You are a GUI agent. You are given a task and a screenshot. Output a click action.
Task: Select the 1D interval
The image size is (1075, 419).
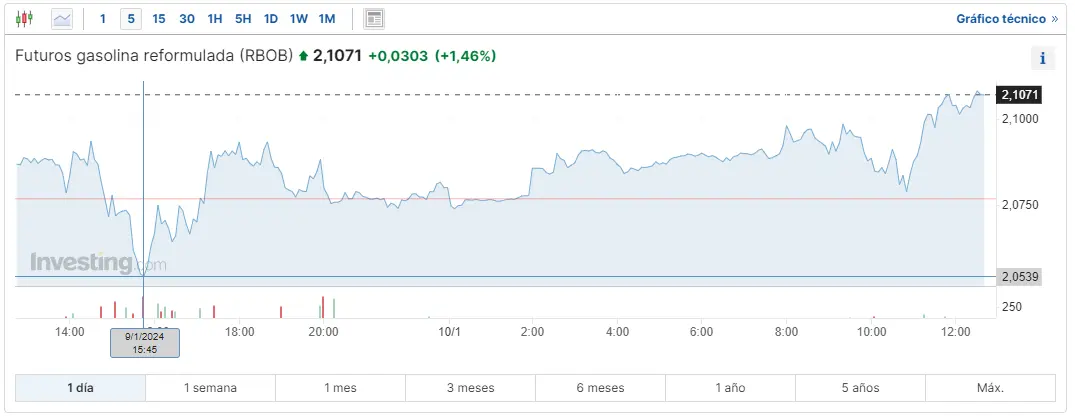pyautogui.click(x=271, y=18)
